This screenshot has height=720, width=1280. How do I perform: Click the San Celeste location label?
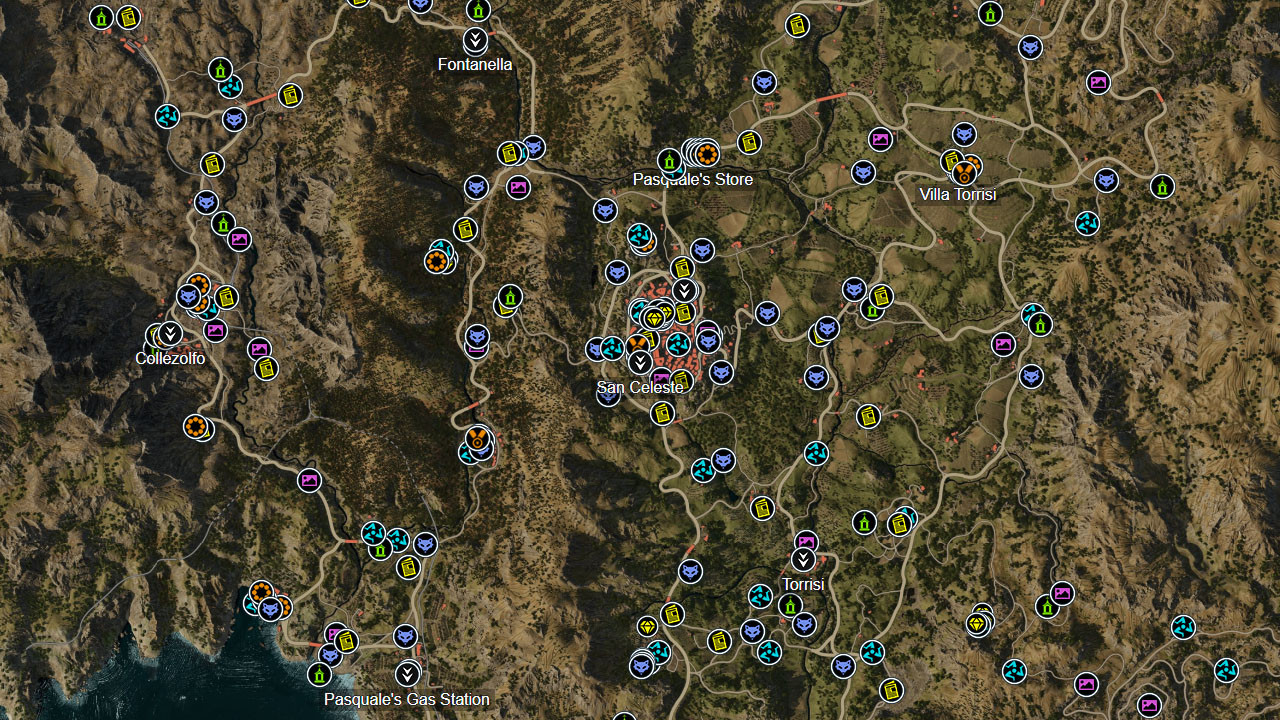(640, 387)
